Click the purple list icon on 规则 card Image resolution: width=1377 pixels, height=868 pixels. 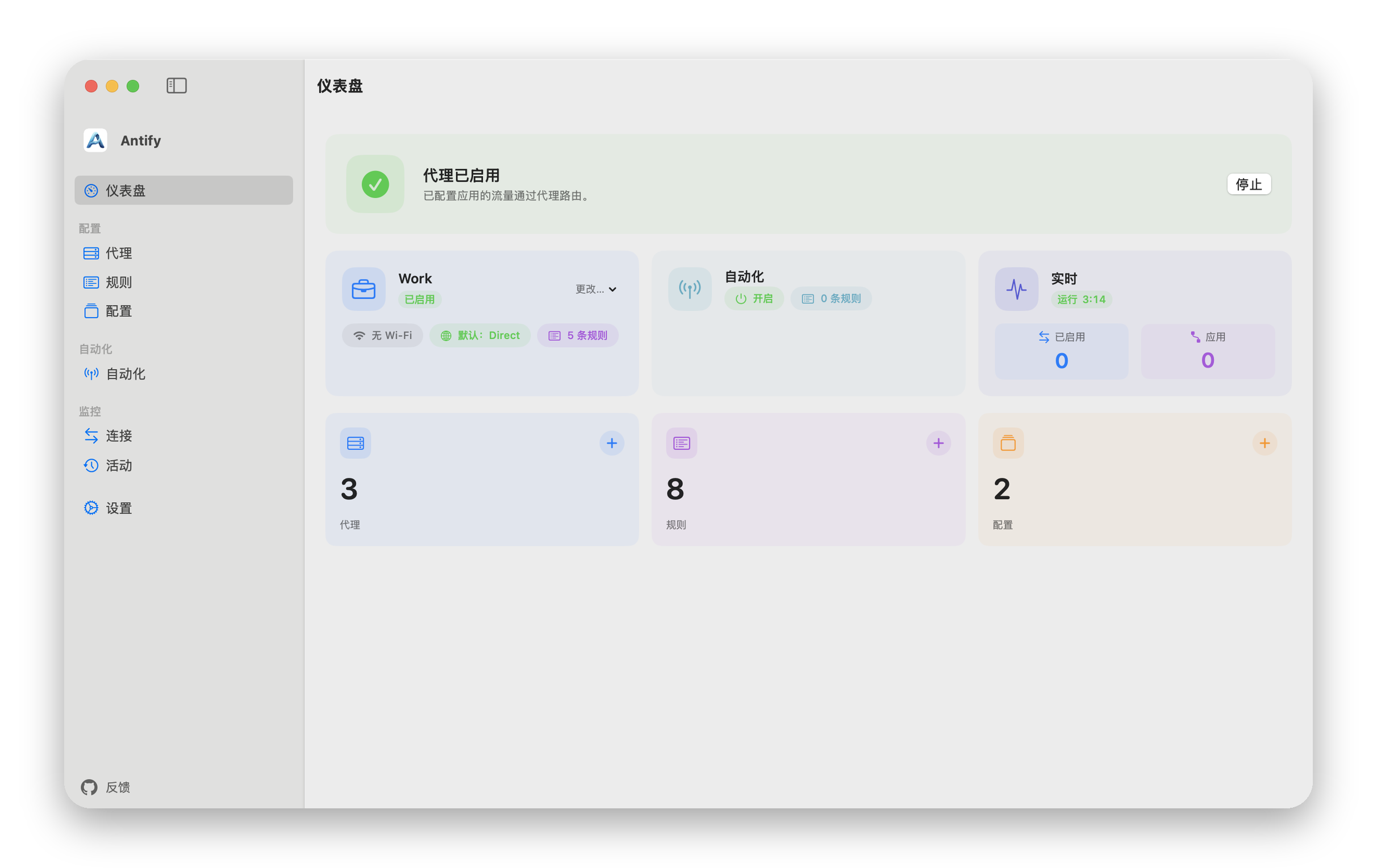pyautogui.click(x=682, y=443)
